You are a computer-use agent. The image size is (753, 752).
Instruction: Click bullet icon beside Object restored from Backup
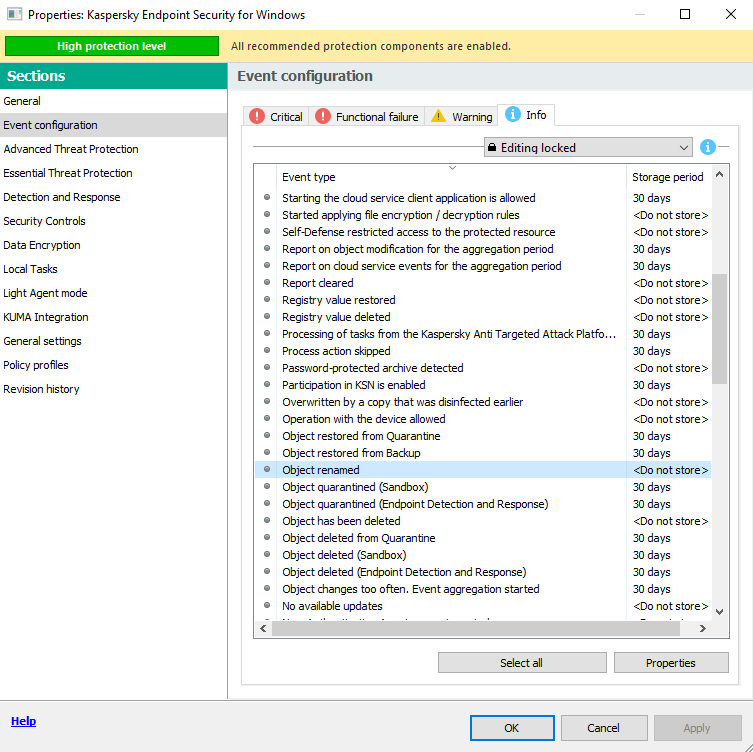[267, 452]
